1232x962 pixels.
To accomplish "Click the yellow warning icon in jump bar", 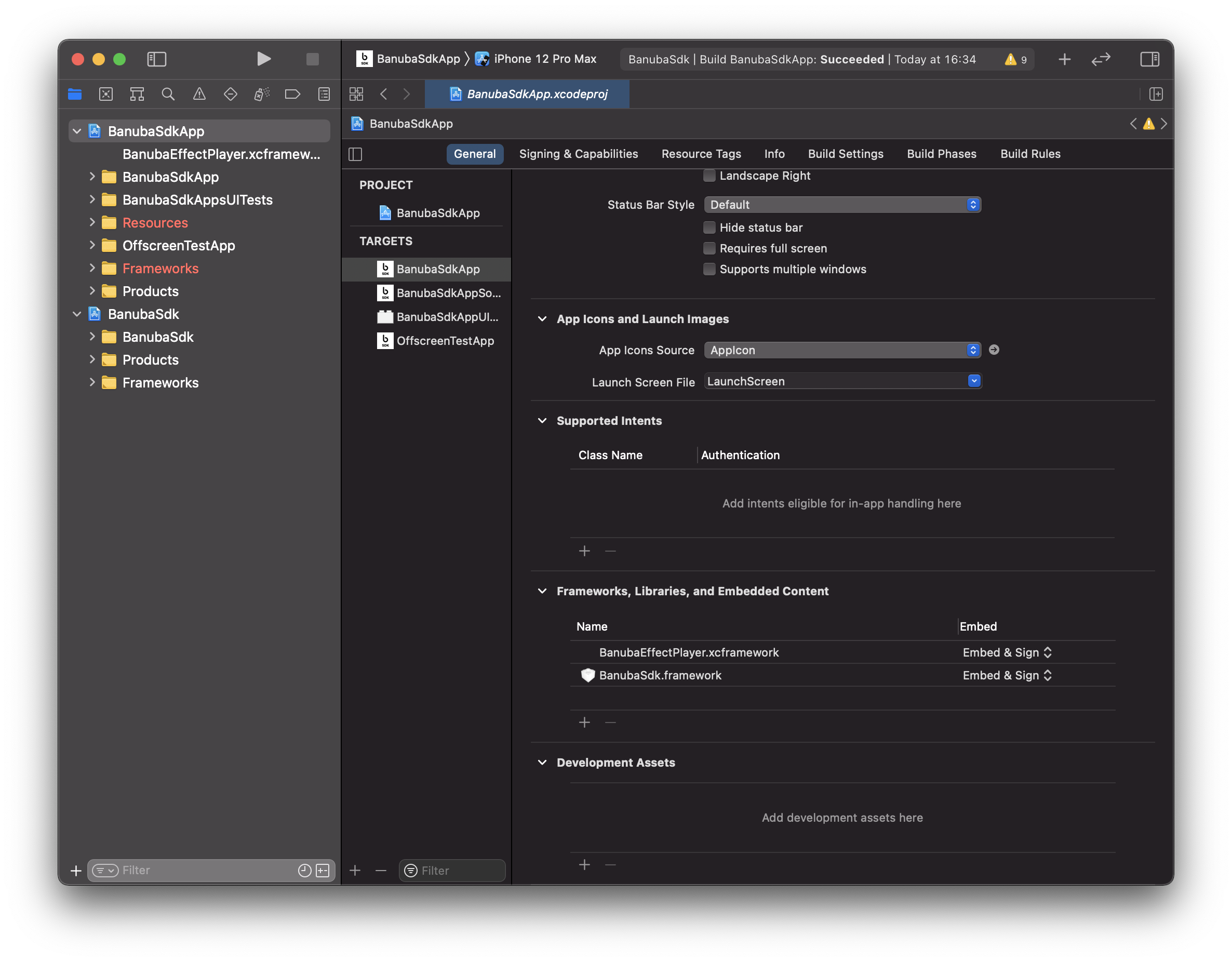I will coord(1148,124).
